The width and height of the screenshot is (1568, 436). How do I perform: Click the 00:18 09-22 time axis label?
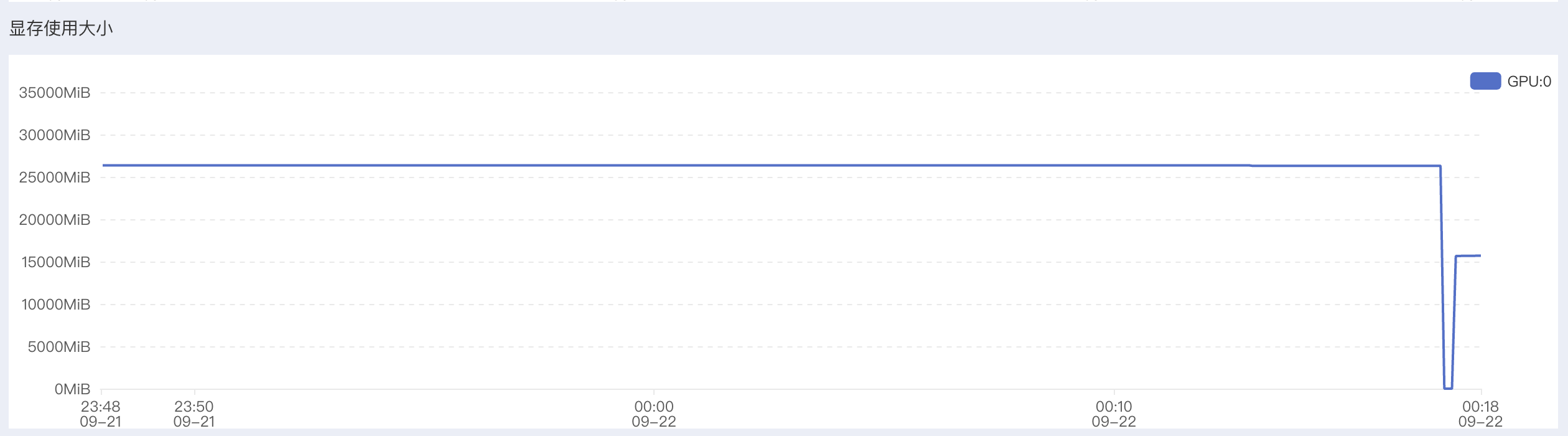coord(1480,414)
